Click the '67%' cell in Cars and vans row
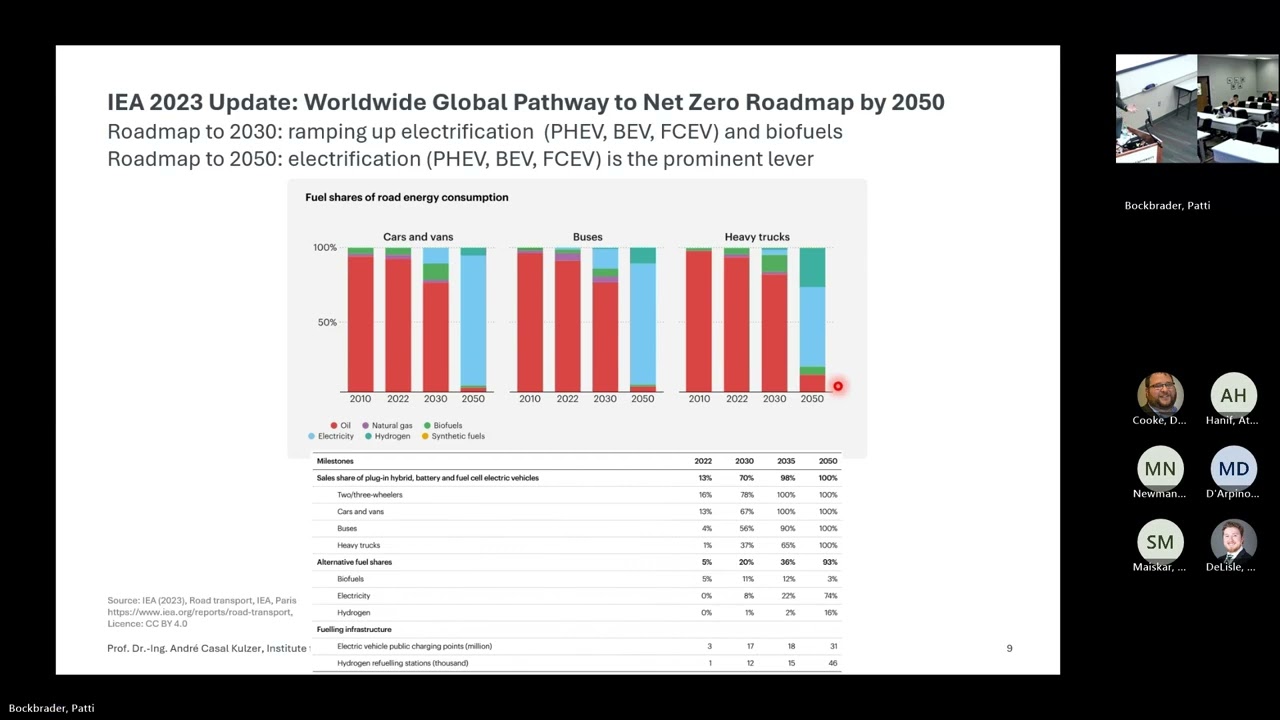 tap(746, 512)
